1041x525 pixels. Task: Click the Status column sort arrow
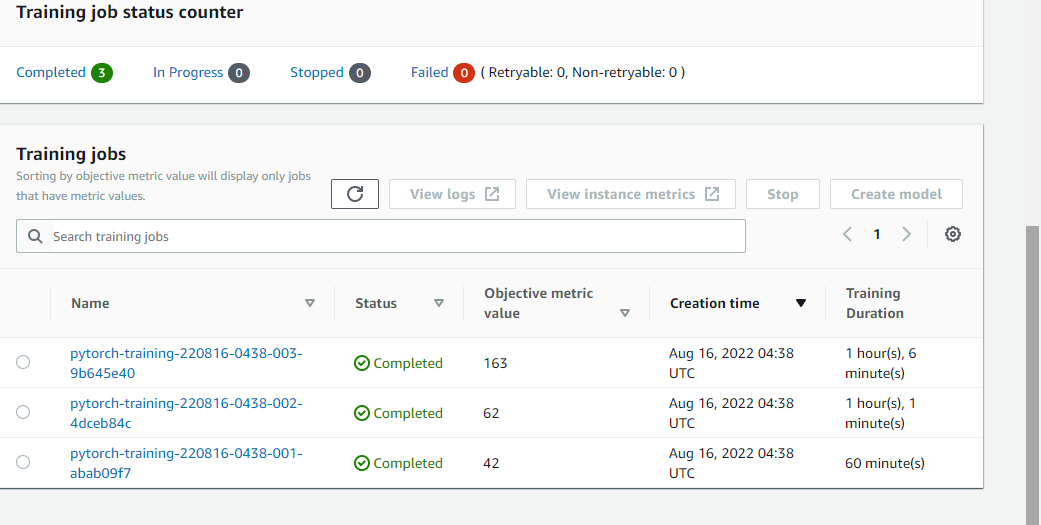click(438, 303)
